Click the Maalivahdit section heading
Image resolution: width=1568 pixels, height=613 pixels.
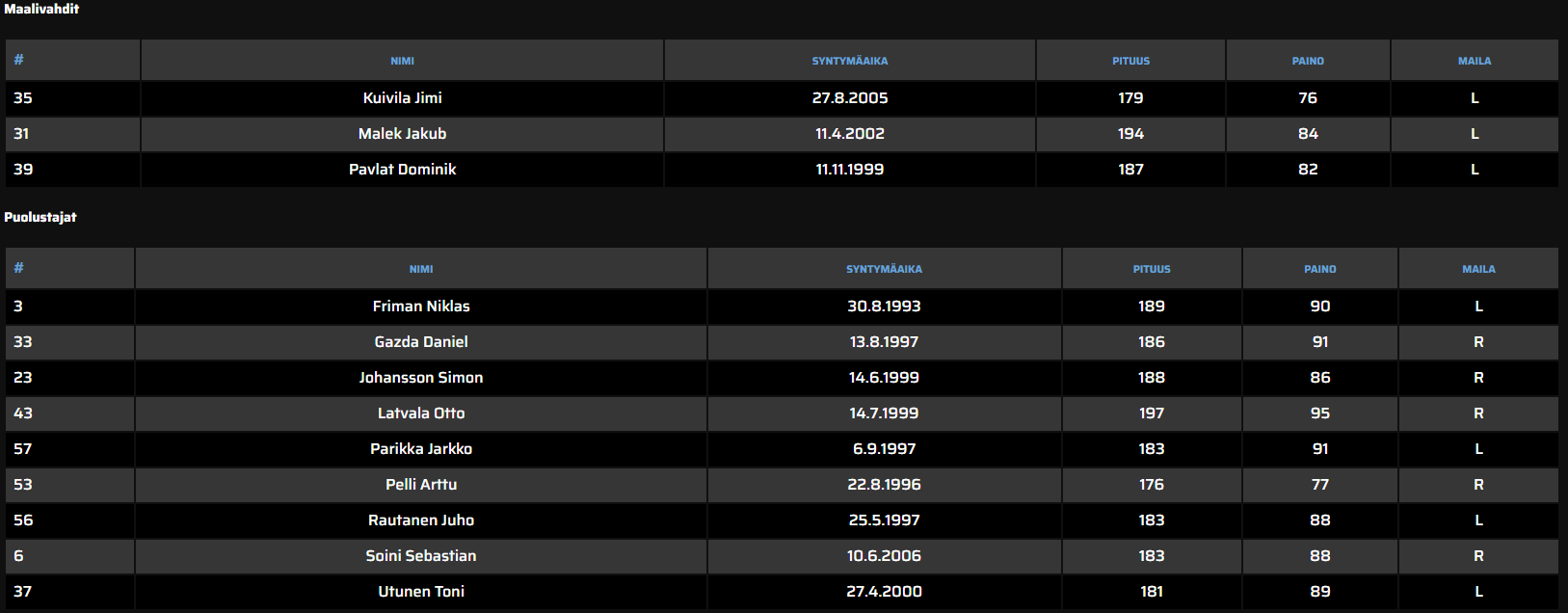[x=41, y=9]
